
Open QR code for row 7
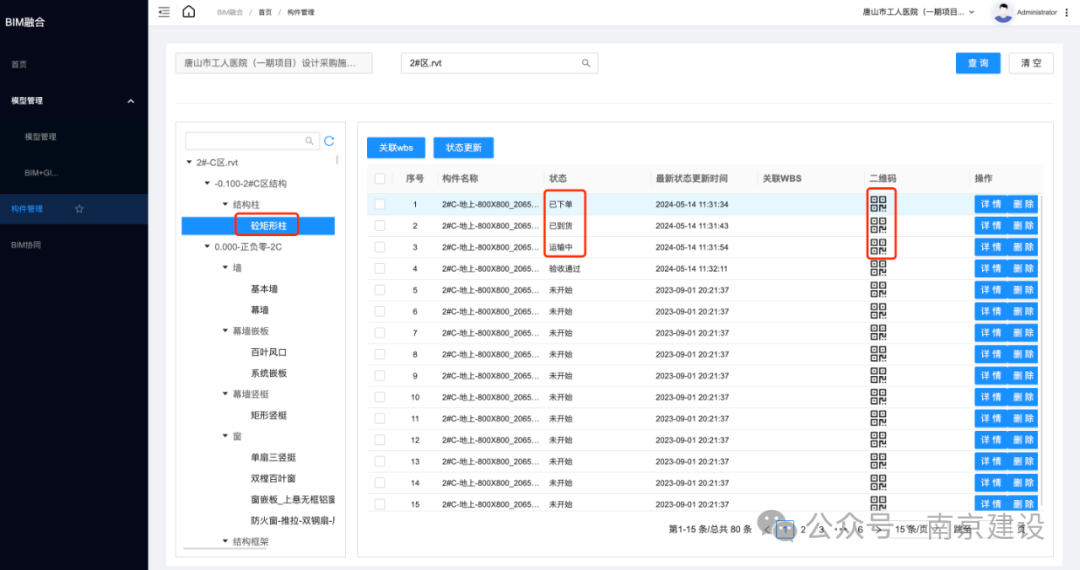click(x=878, y=332)
